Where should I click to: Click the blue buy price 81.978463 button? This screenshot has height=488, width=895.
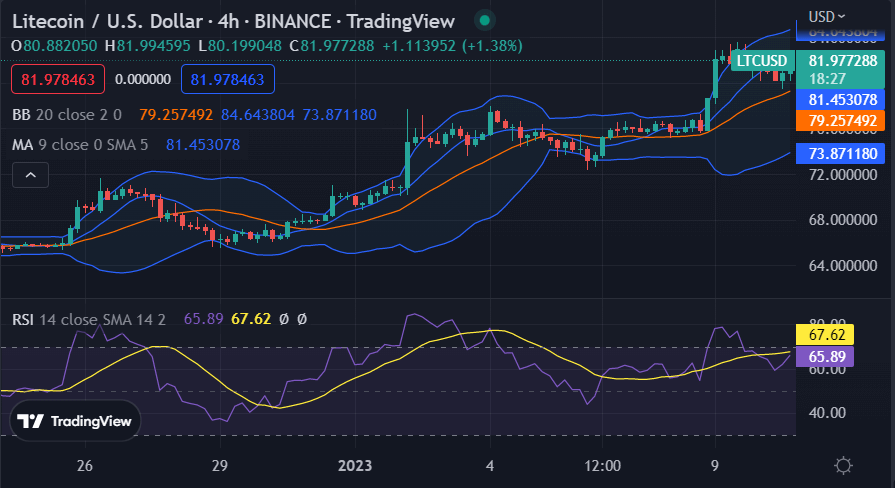pos(228,79)
